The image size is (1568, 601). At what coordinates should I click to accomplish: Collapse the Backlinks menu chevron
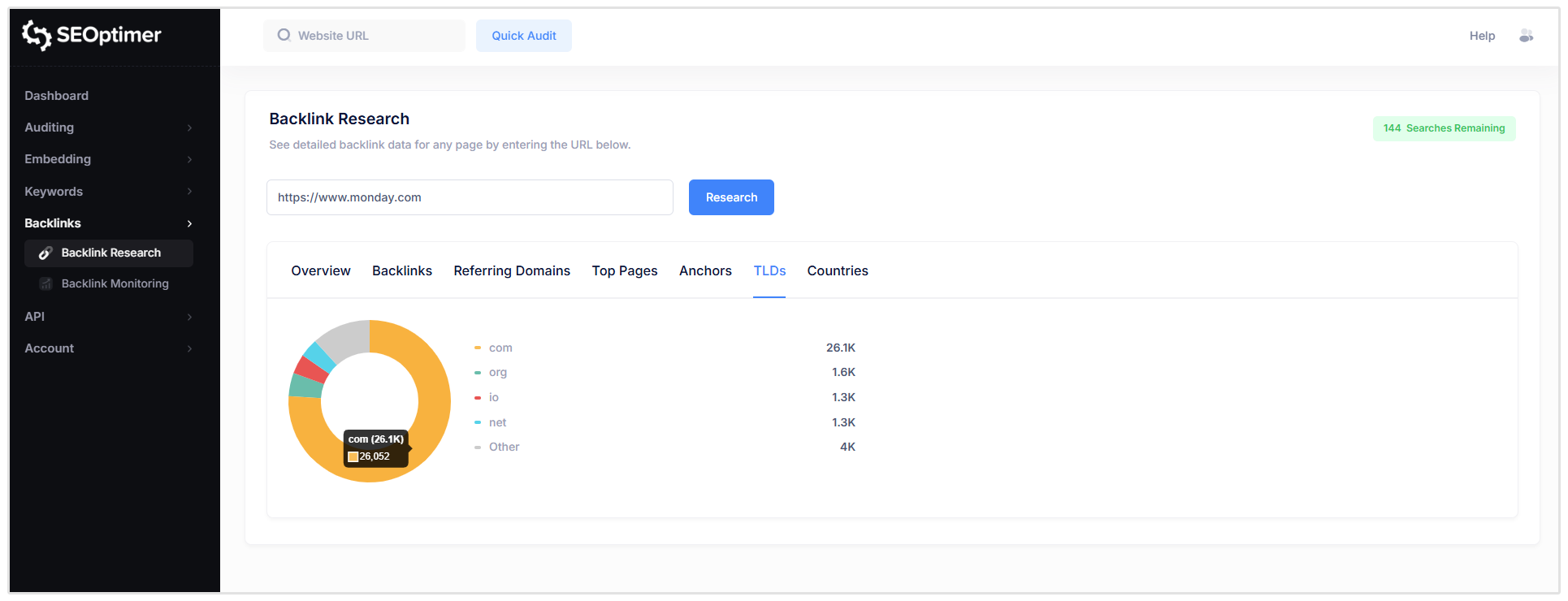[x=189, y=223]
